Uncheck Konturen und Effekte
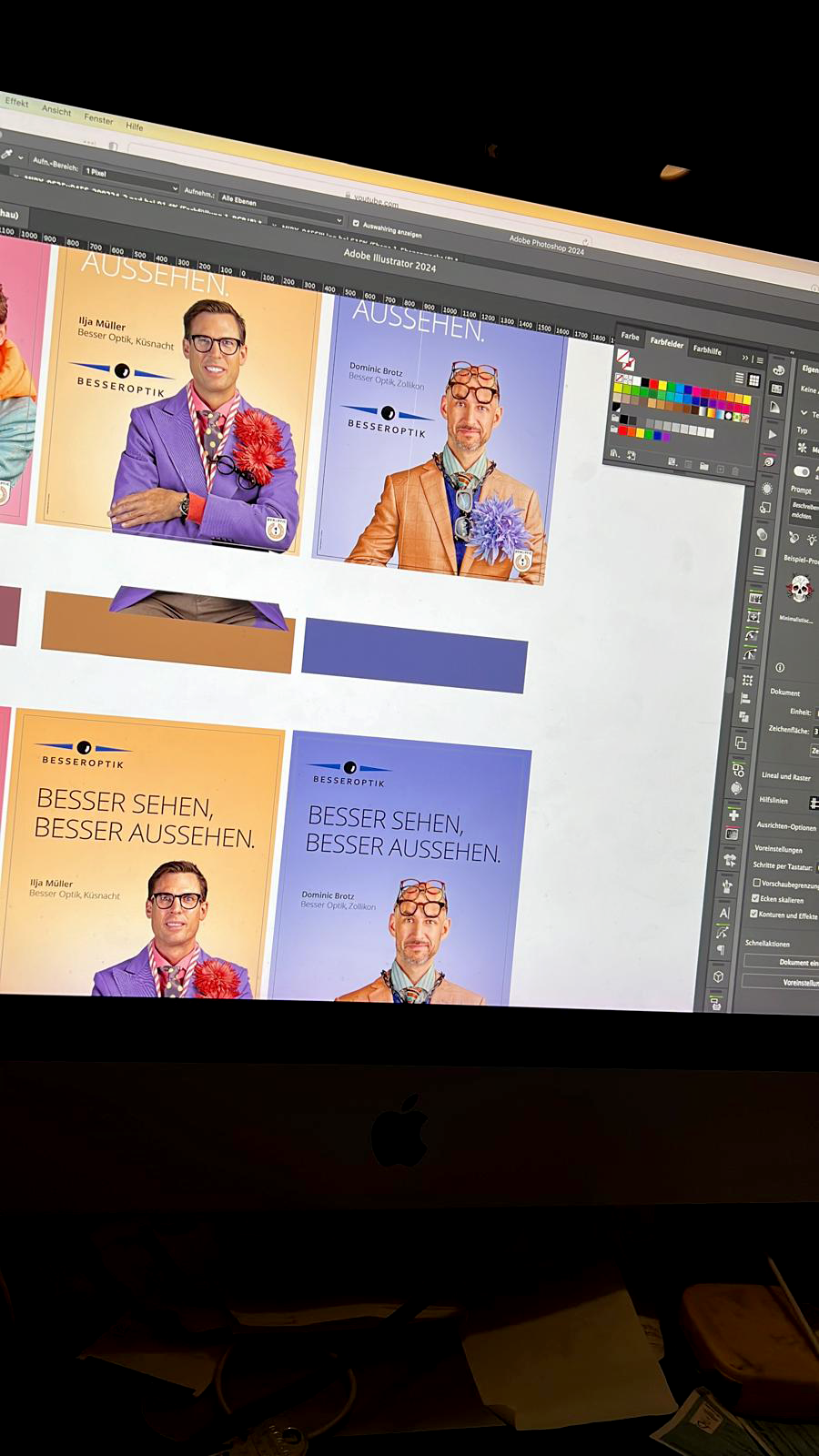This screenshot has width=819, height=1456. pyautogui.click(x=753, y=914)
